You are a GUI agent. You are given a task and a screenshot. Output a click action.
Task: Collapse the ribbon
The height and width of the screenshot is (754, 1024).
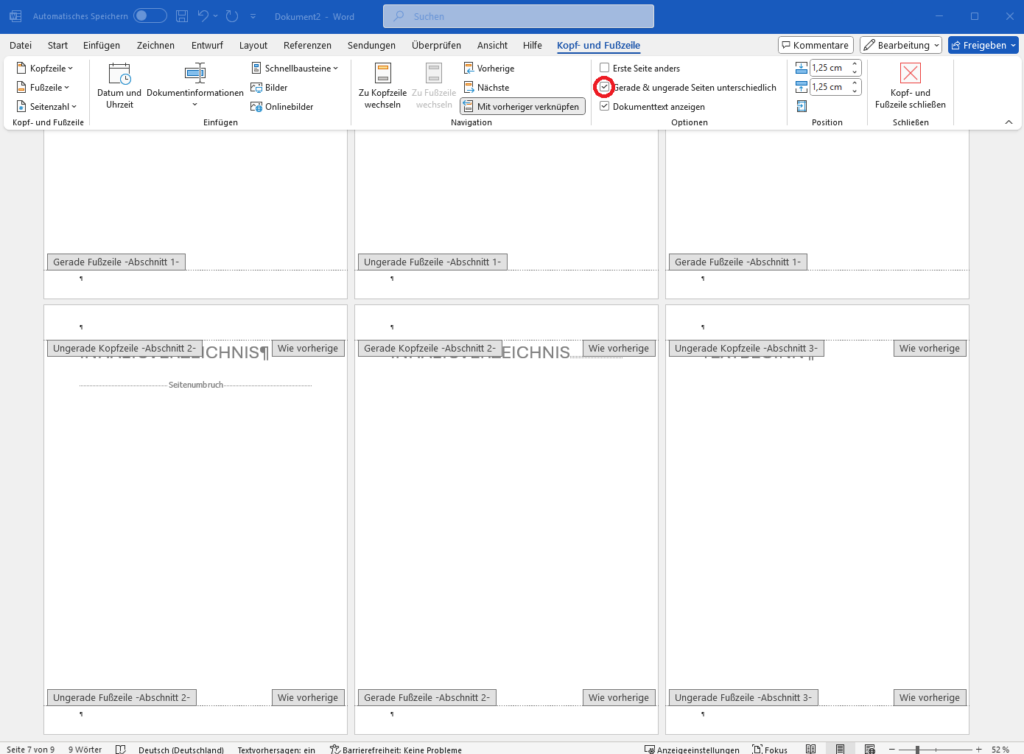pyautogui.click(x=1008, y=122)
